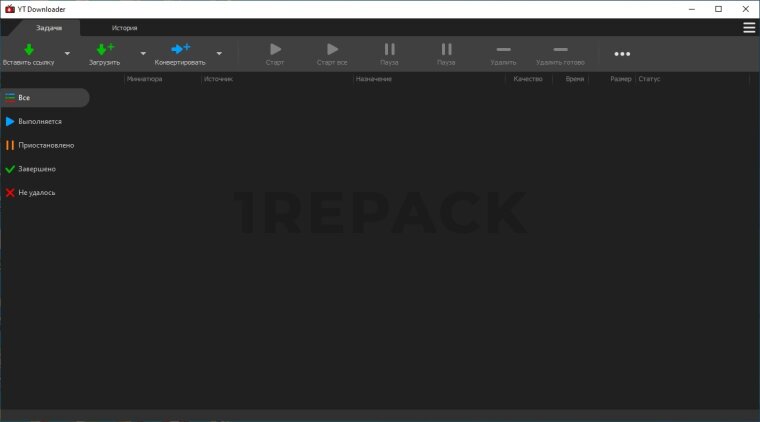Open the hamburger main menu
Image resolution: width=760 pixels, height=422 pixels.
coord(749,28)
